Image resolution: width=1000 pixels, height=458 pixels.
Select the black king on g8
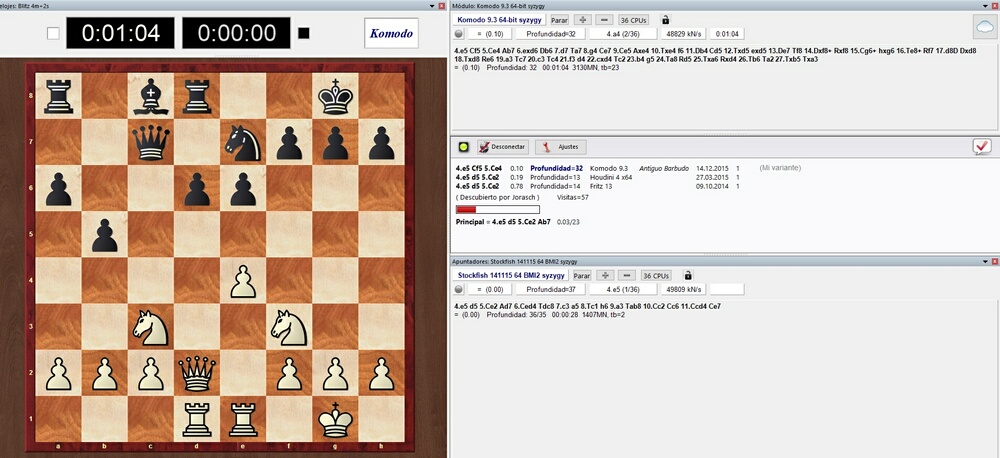tap(335, 96)
